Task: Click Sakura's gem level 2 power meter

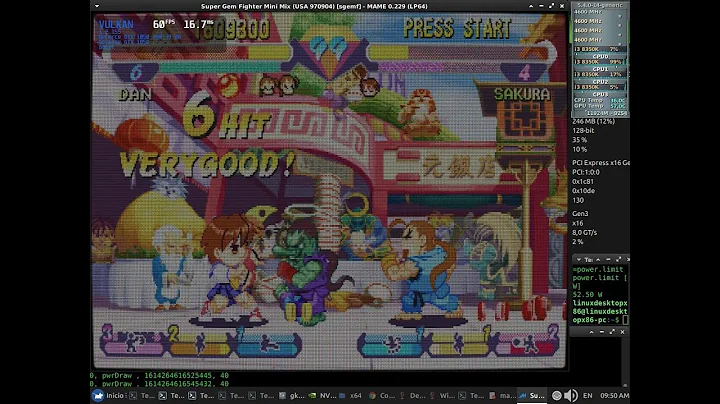Action: pyautogui.click(x=529, y=342)
